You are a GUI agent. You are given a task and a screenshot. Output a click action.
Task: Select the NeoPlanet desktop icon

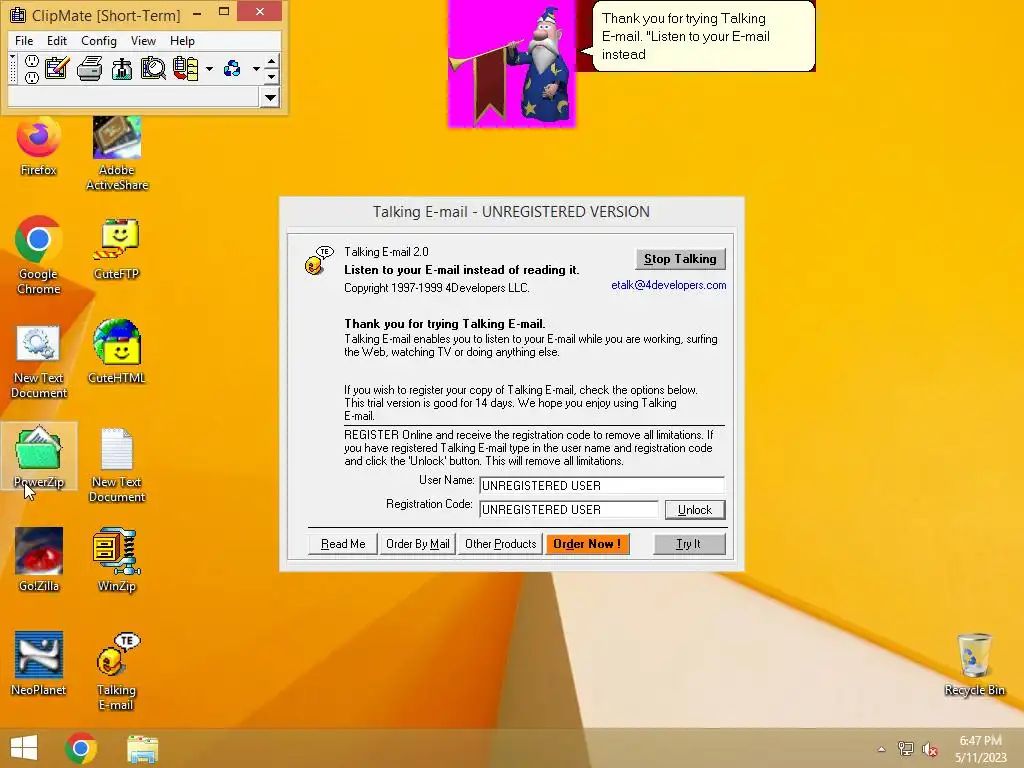[x=39, y=664]
